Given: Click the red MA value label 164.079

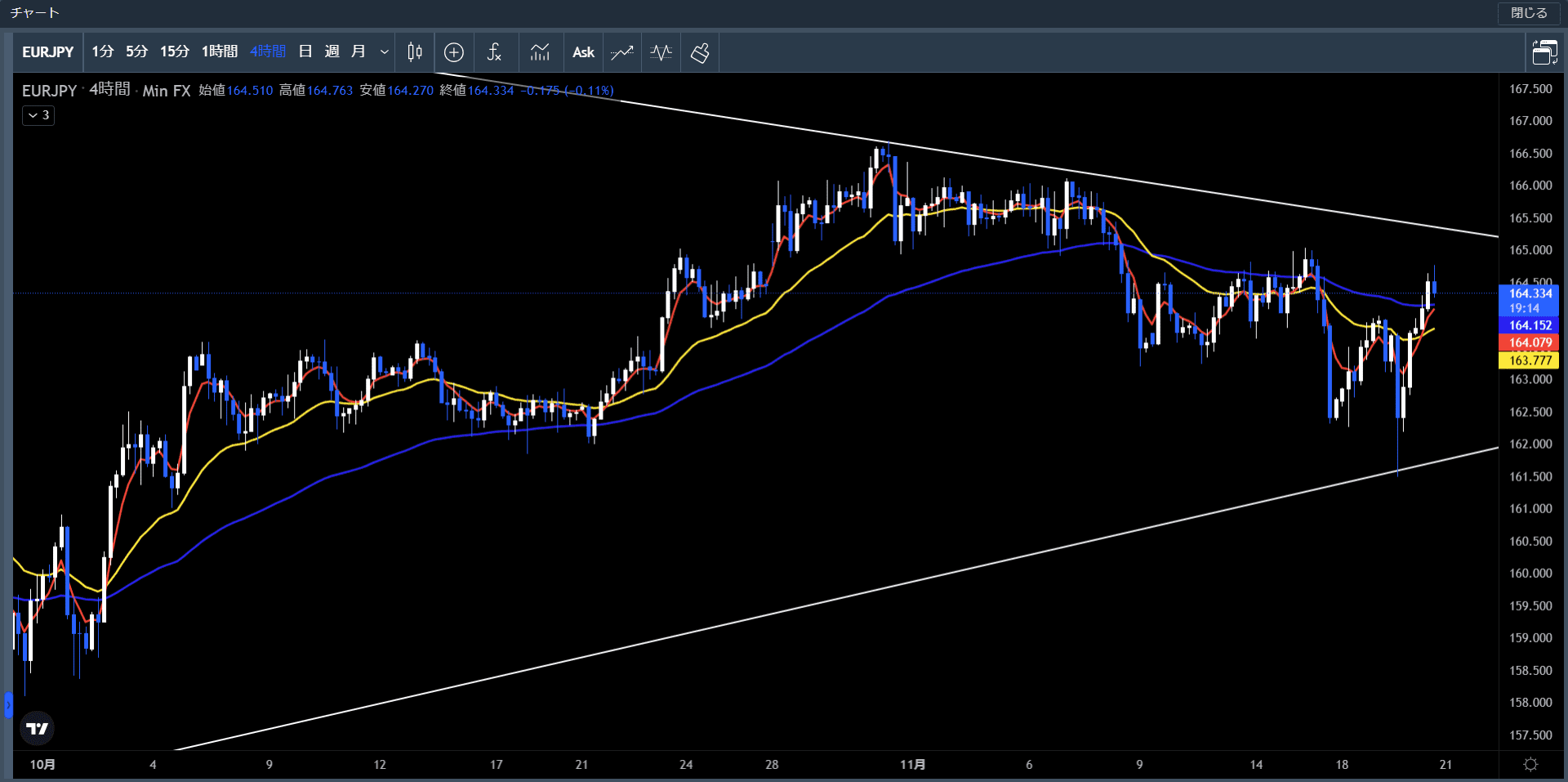Looking at the screenshot, I should pos(1530,342).
